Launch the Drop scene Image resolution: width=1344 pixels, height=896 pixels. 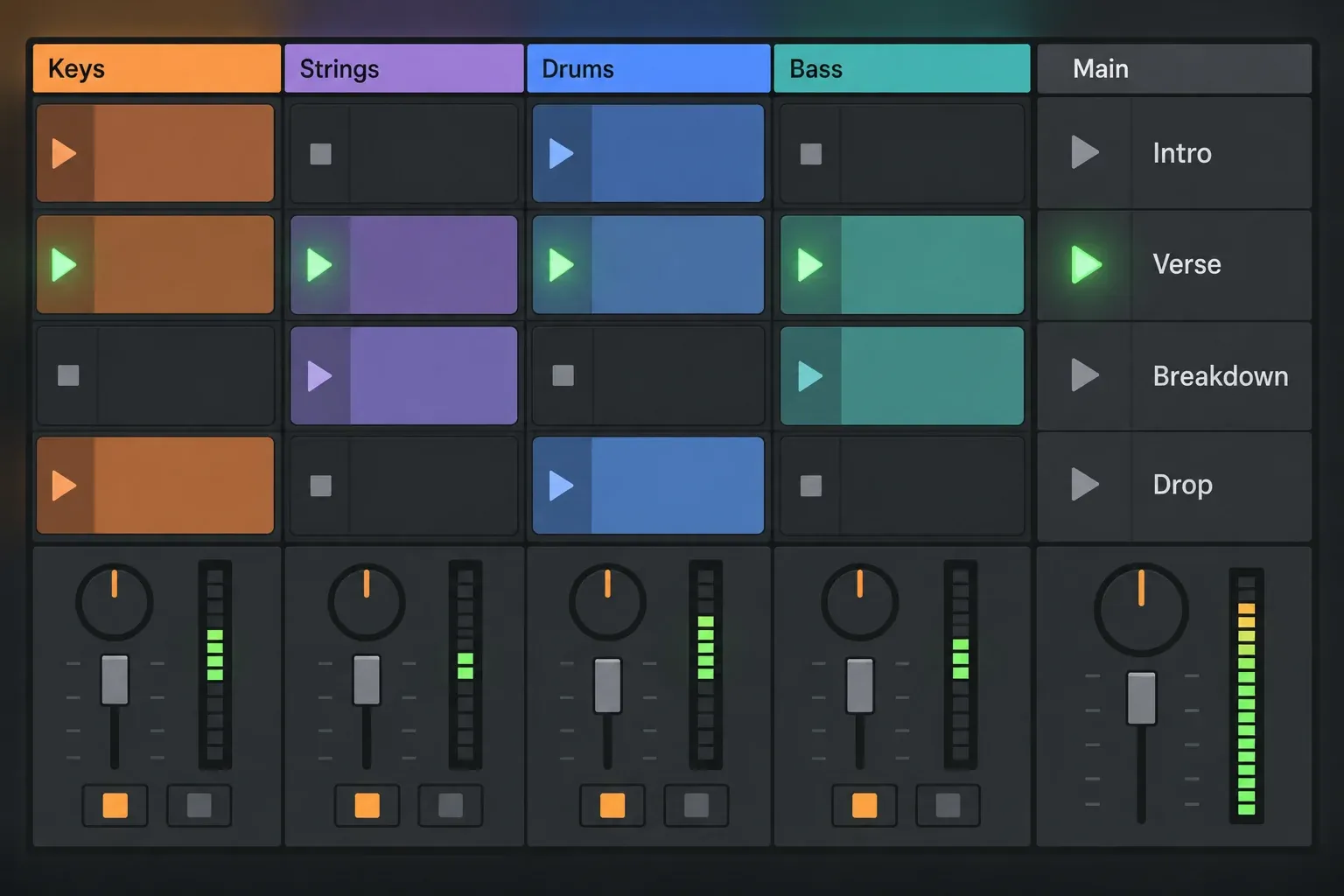coord(1085,484)
